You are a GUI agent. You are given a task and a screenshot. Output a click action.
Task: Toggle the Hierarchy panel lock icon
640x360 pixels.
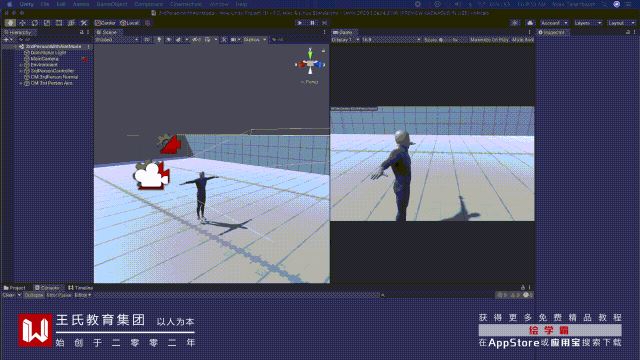82,32
